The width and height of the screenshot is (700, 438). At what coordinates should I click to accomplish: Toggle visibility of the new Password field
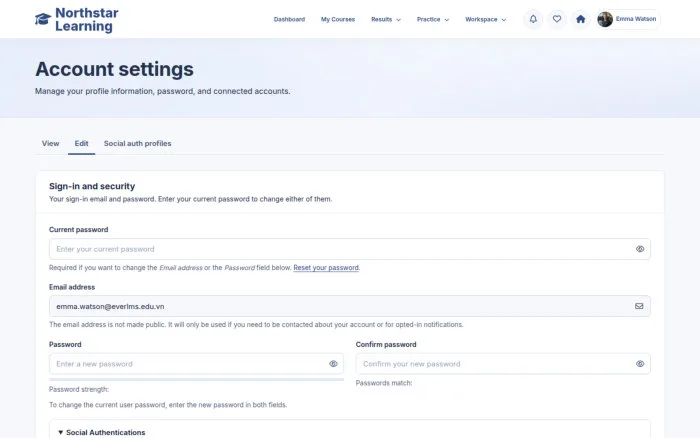(333, 364)
